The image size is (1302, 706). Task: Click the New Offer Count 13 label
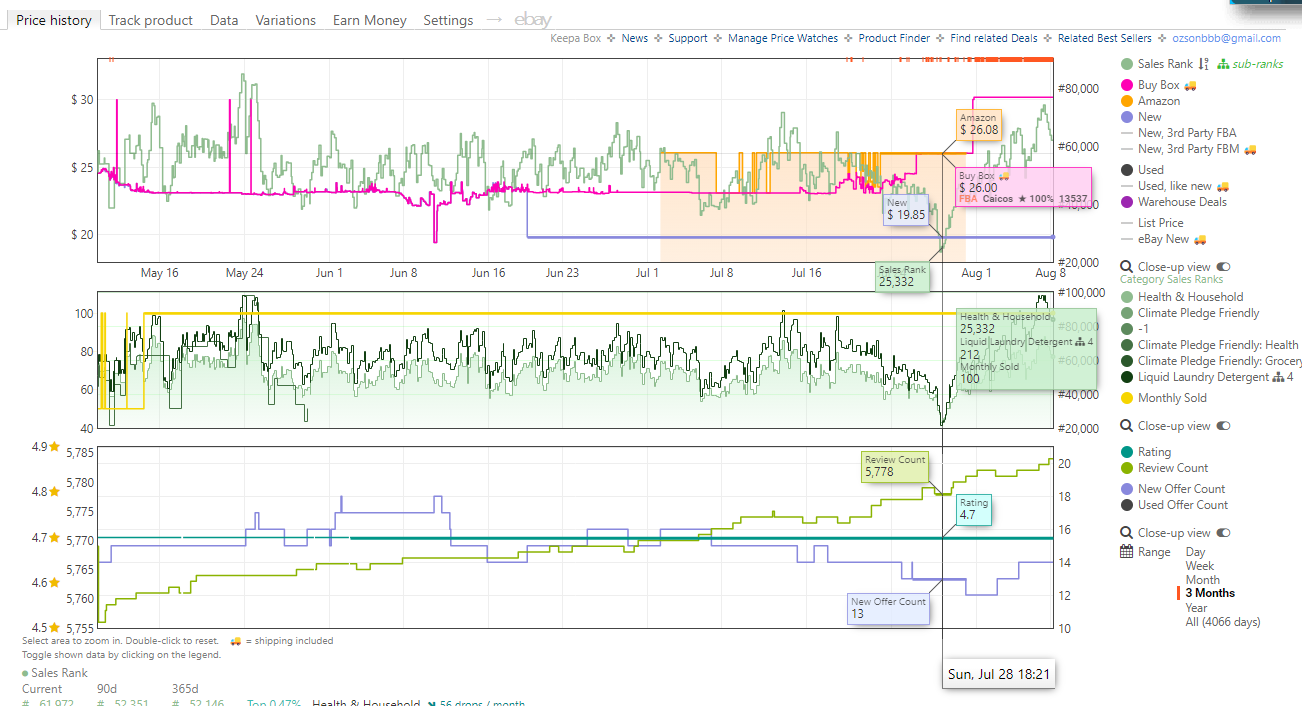(x=889, y=609)
